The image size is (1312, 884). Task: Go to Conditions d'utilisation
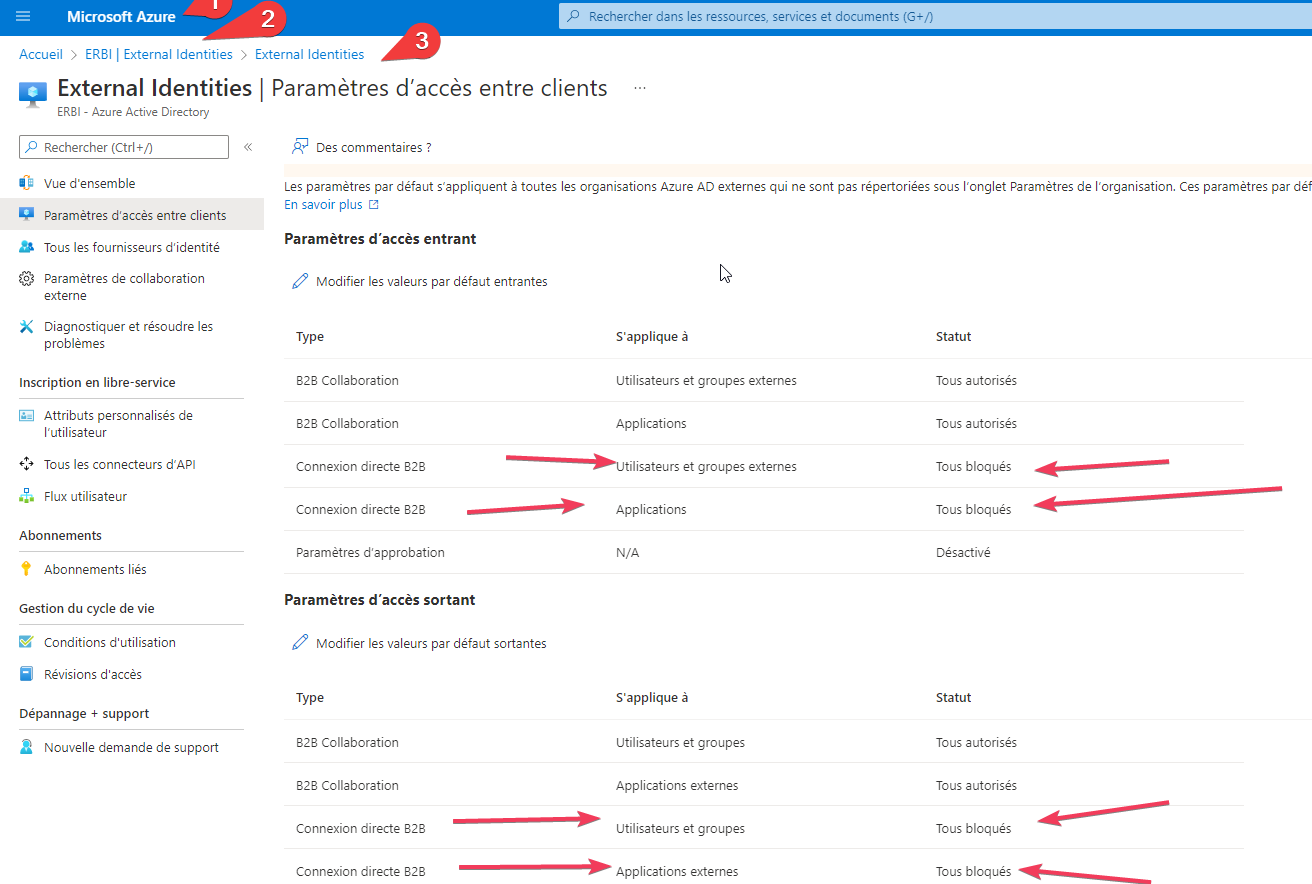109,642
